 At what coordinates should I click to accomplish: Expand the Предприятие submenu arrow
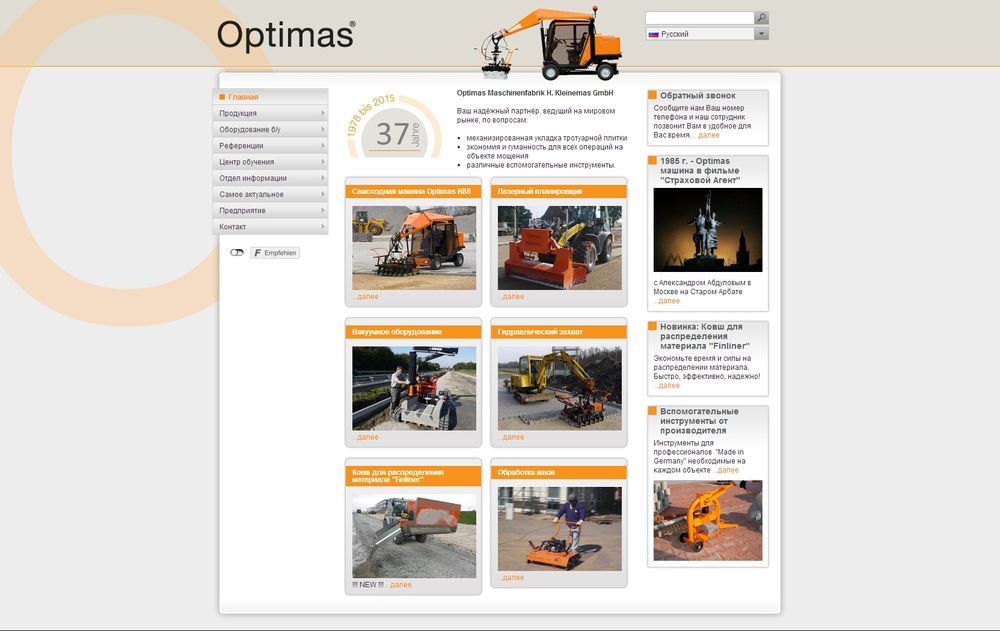tap(323, 211)
